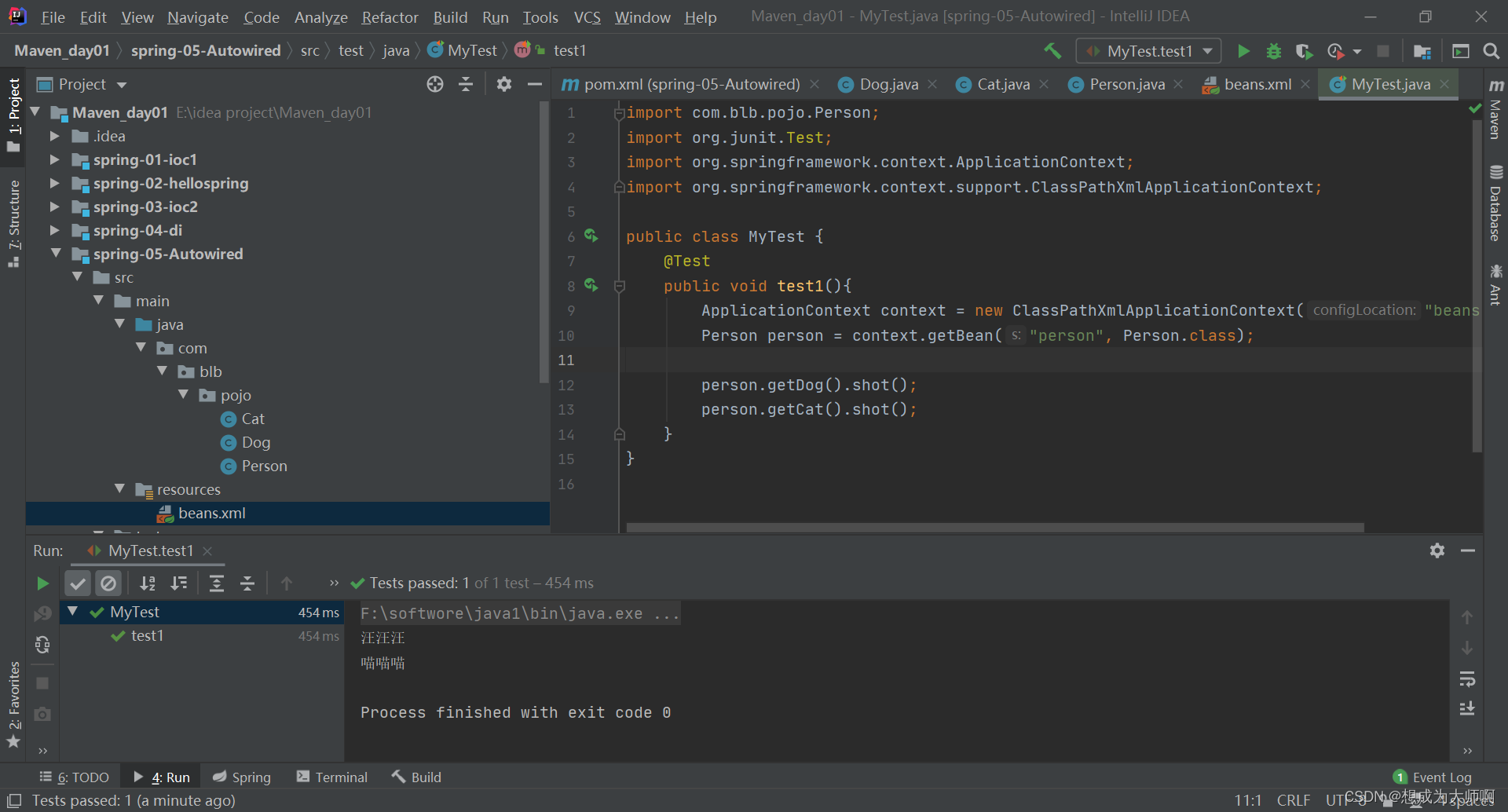Image resolution: width=1508 pixels, height=812 pixels.
Task: Open the Spring tool window
Action: [x=242, y=777]
